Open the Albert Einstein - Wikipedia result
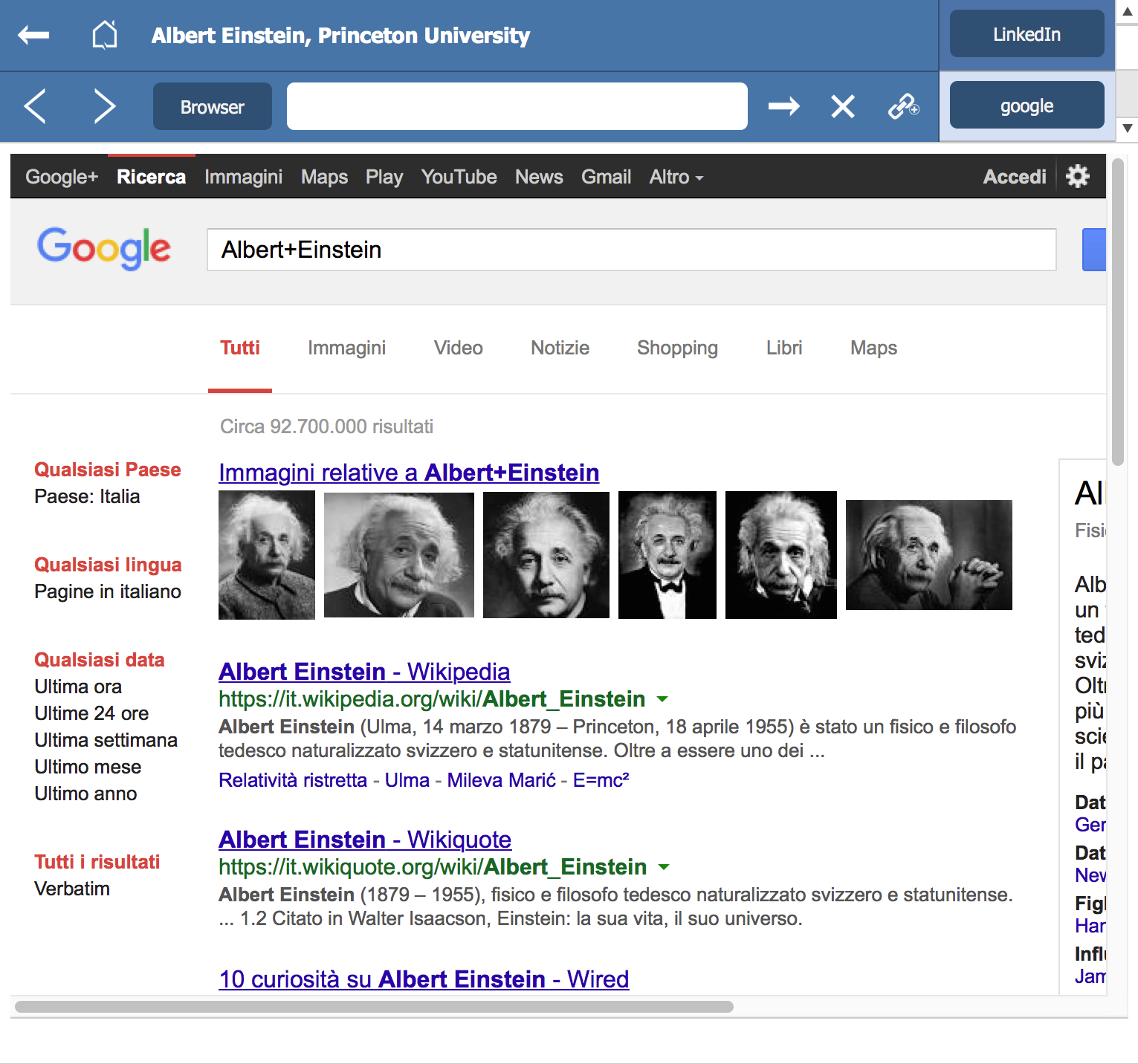1138x1064 pixels. coord(364,672)
